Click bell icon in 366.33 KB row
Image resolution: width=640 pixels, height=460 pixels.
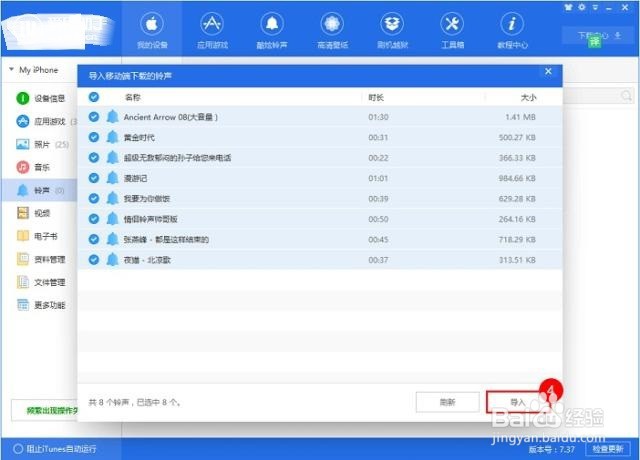tap(112, 158)
